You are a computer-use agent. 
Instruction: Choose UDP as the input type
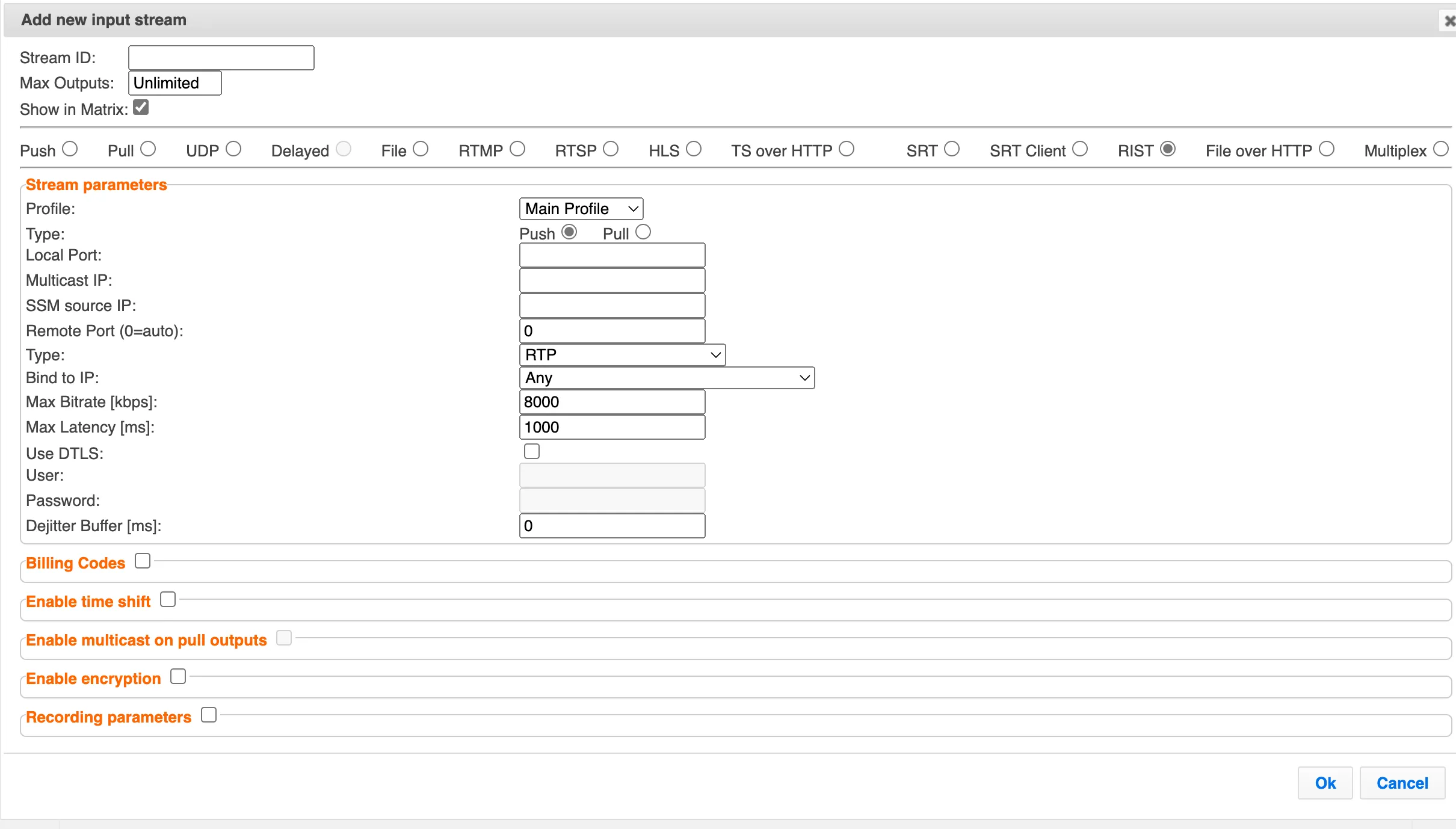coord(233,149)
